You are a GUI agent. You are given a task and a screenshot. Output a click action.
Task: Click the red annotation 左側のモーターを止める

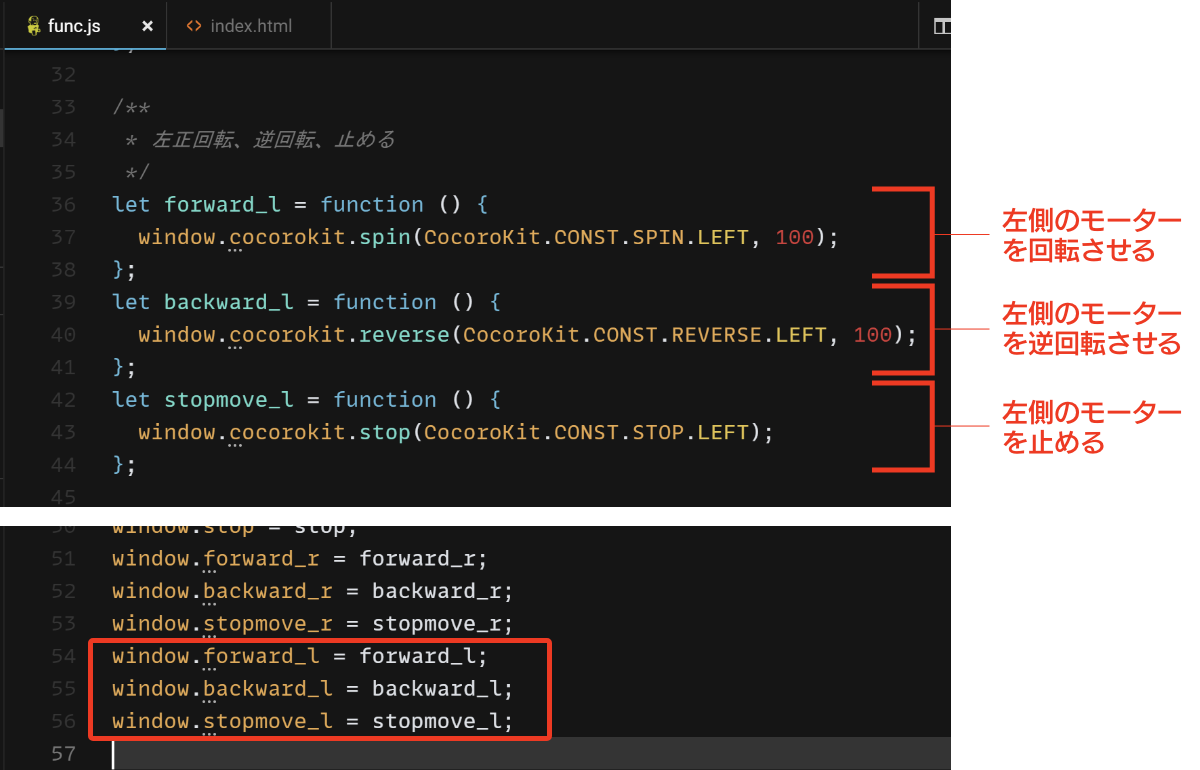[x=1090, y=427]
